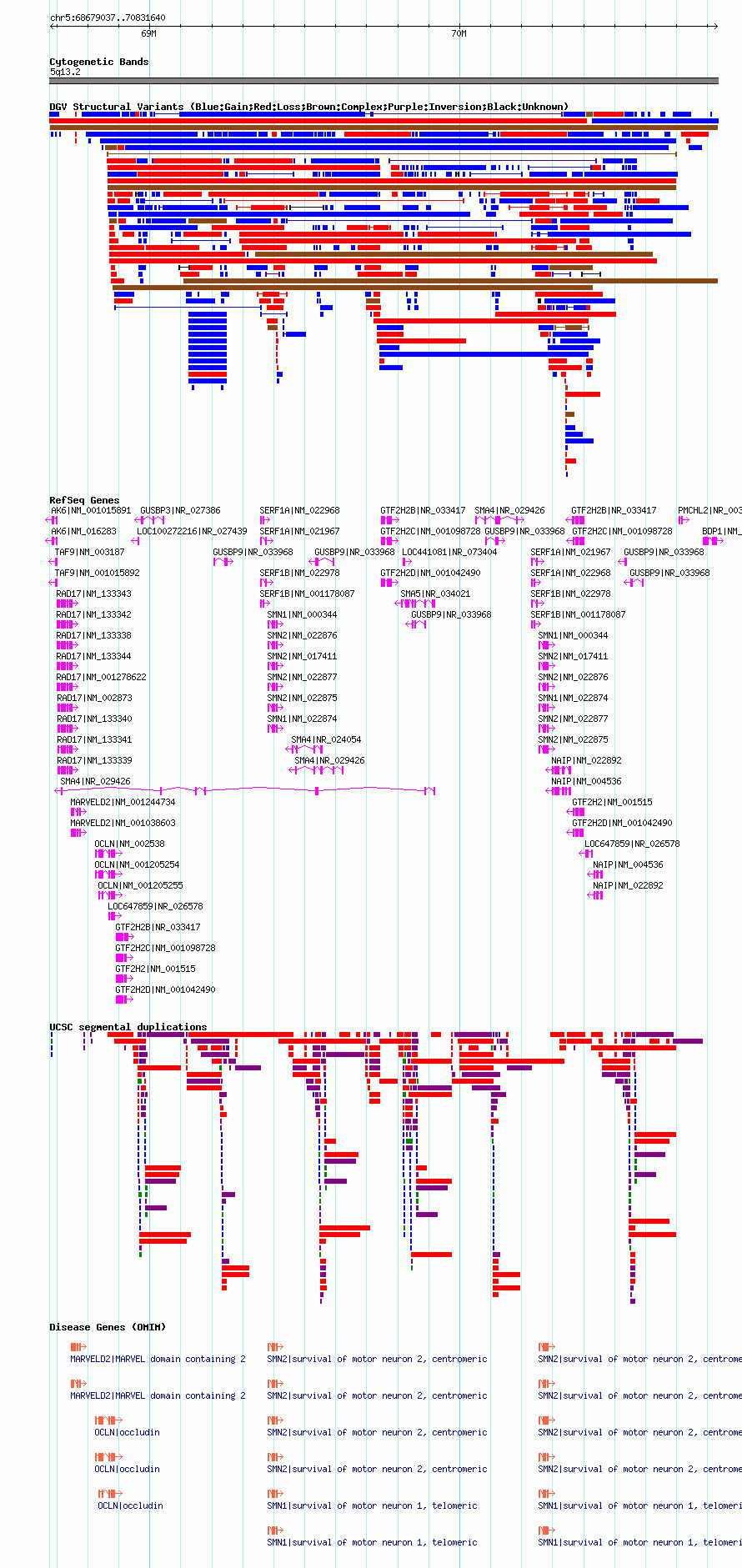Click the GTF2H2|NM_001515 label under NAIP|NM_004536
The image size is (742, 1568).
612,802
